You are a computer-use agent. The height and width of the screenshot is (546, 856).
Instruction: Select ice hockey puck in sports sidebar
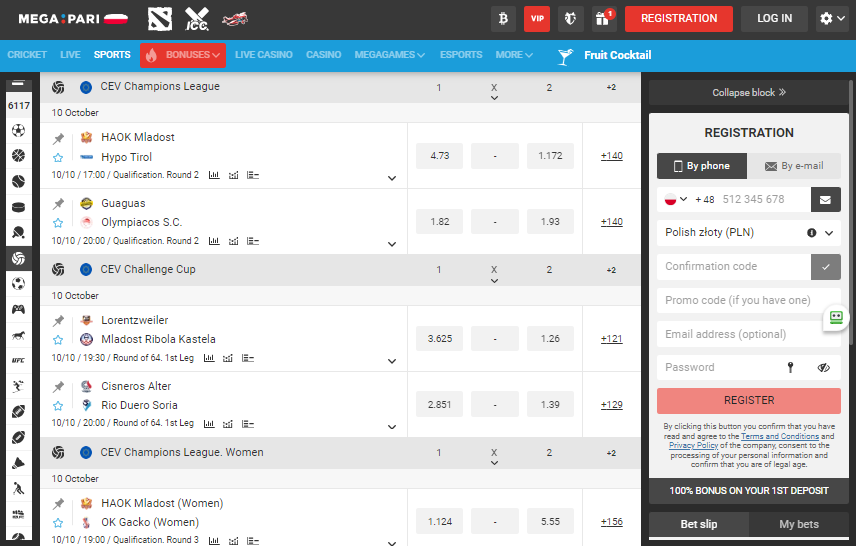[x=19, y=207]
